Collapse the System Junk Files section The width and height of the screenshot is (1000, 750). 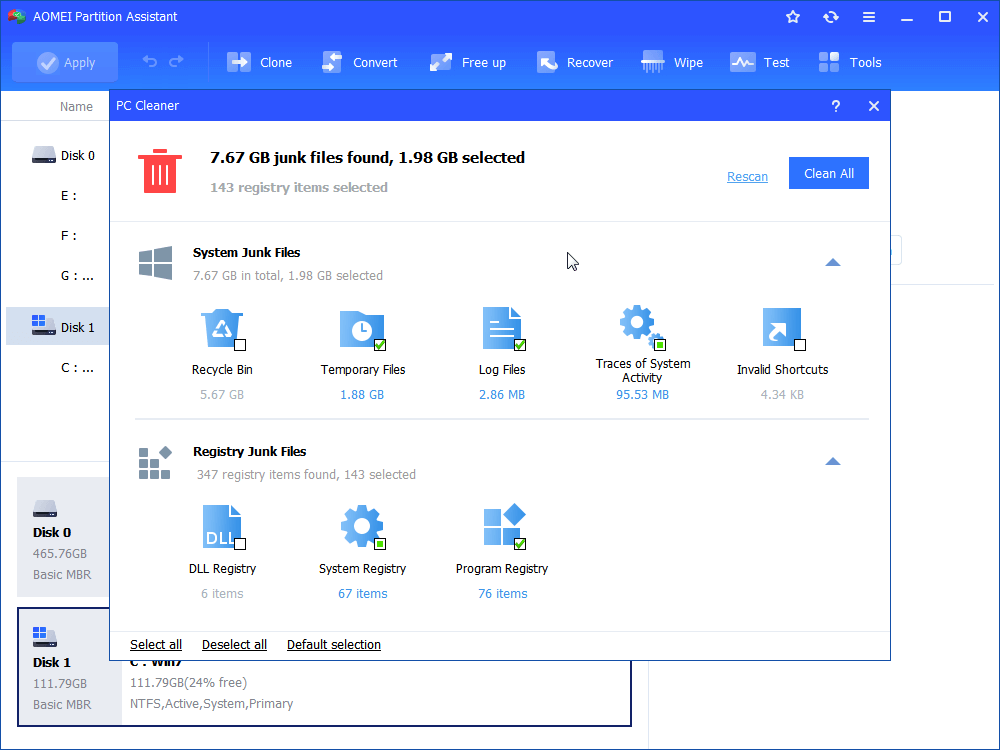tap(832, 262)
